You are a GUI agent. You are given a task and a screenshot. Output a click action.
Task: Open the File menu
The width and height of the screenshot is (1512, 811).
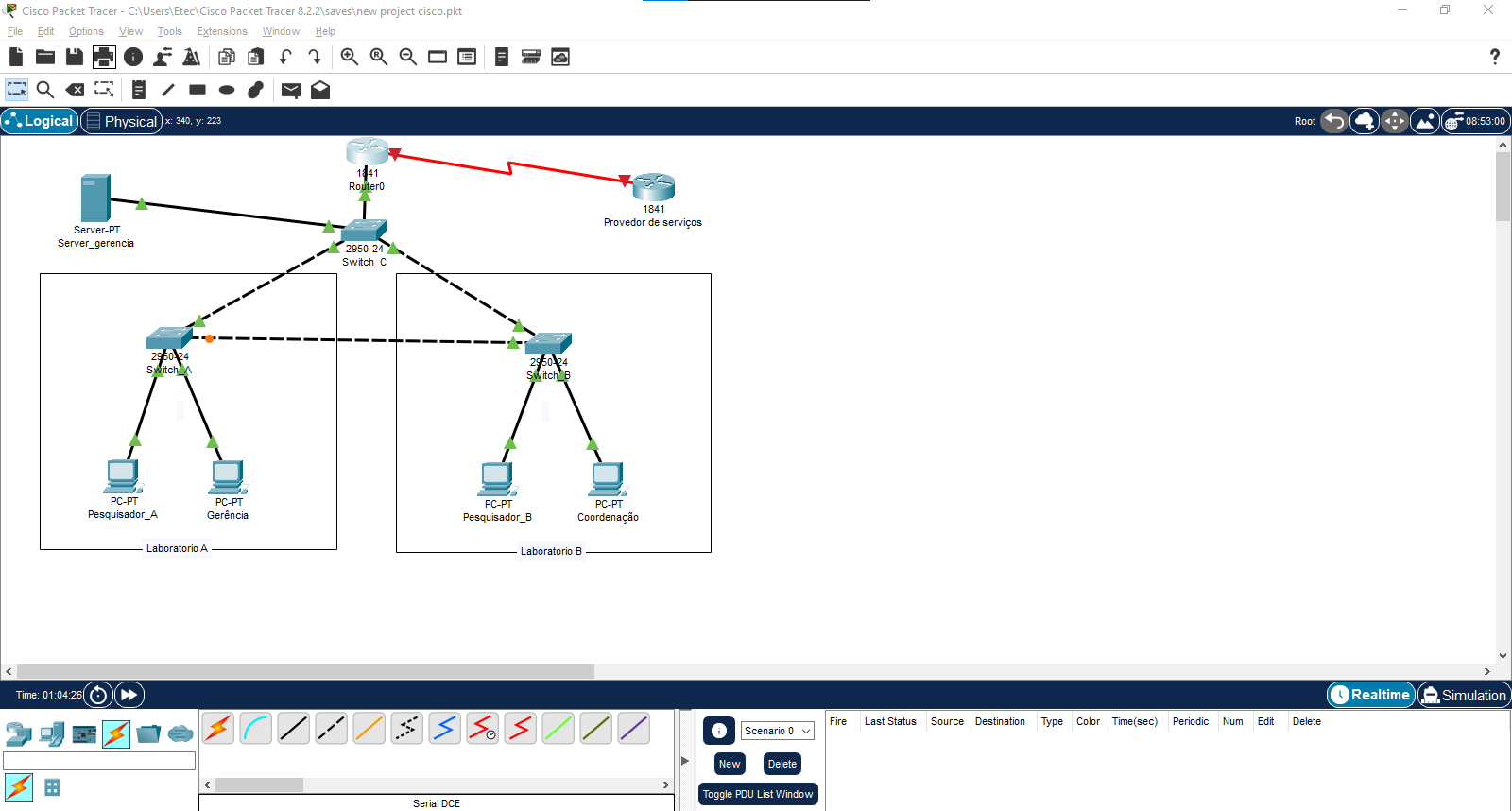coord(15,31)
